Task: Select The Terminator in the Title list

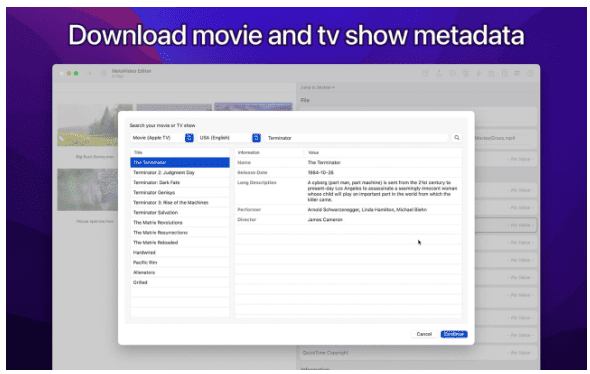Action: (180, 163)
